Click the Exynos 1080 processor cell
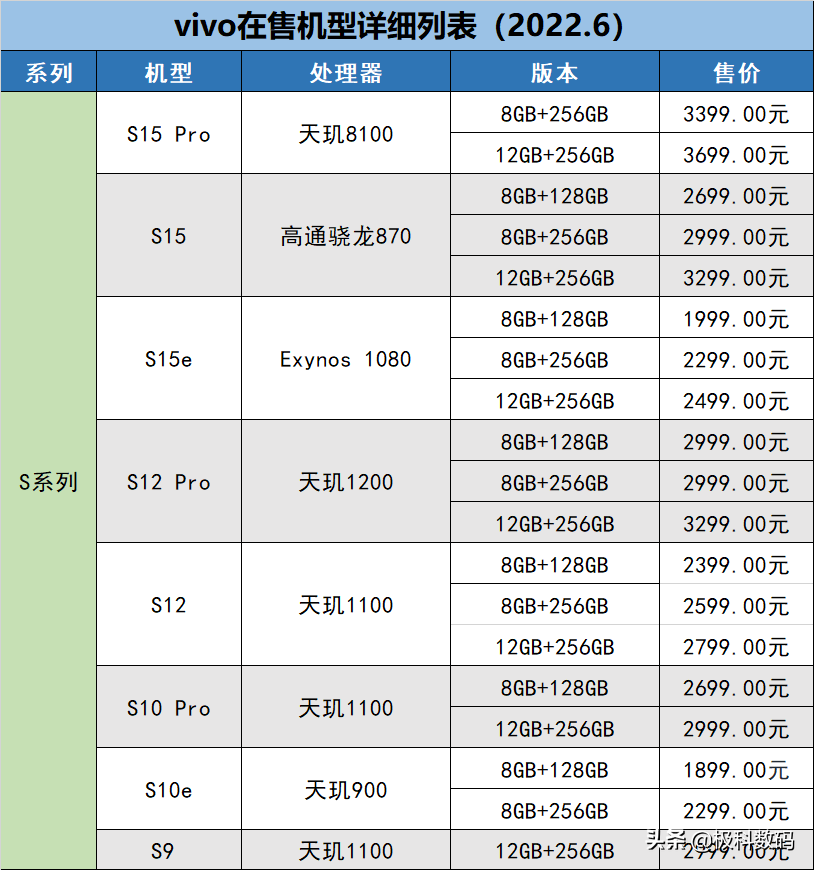 pyautogui.click(x=346, y=358)
